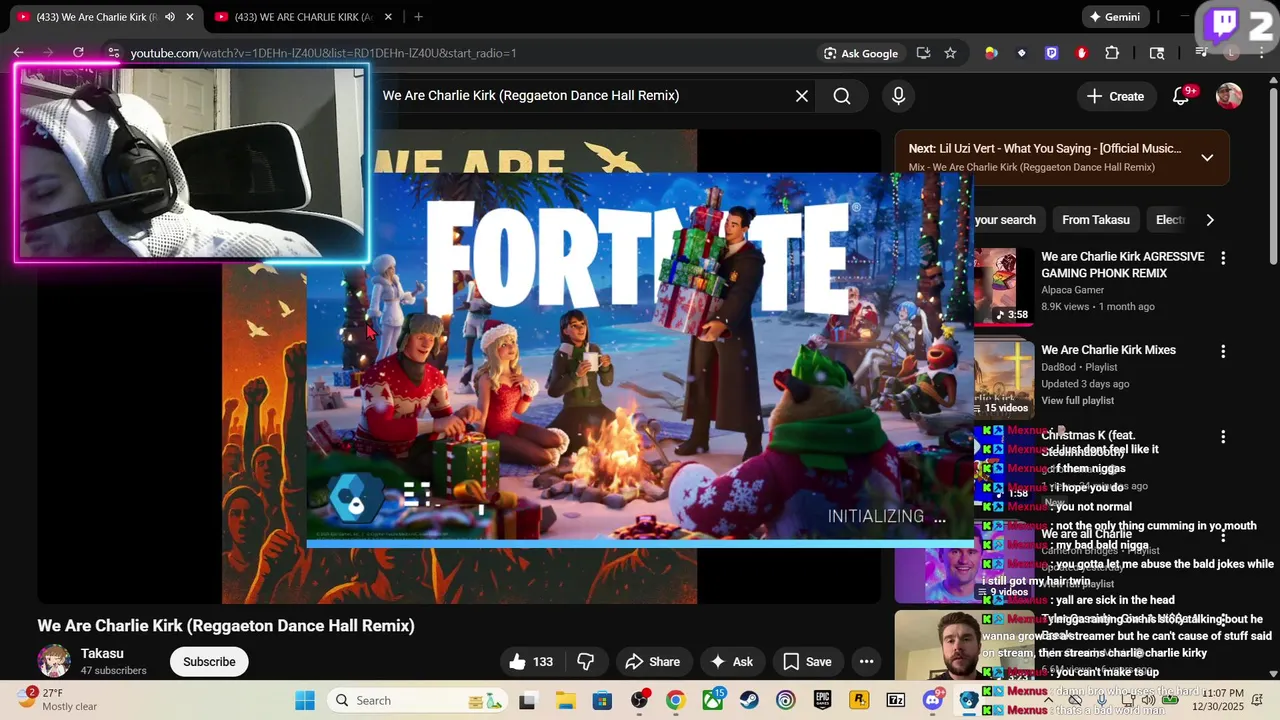Open Chrome side panel search icon

click(x=1157, y=53)
